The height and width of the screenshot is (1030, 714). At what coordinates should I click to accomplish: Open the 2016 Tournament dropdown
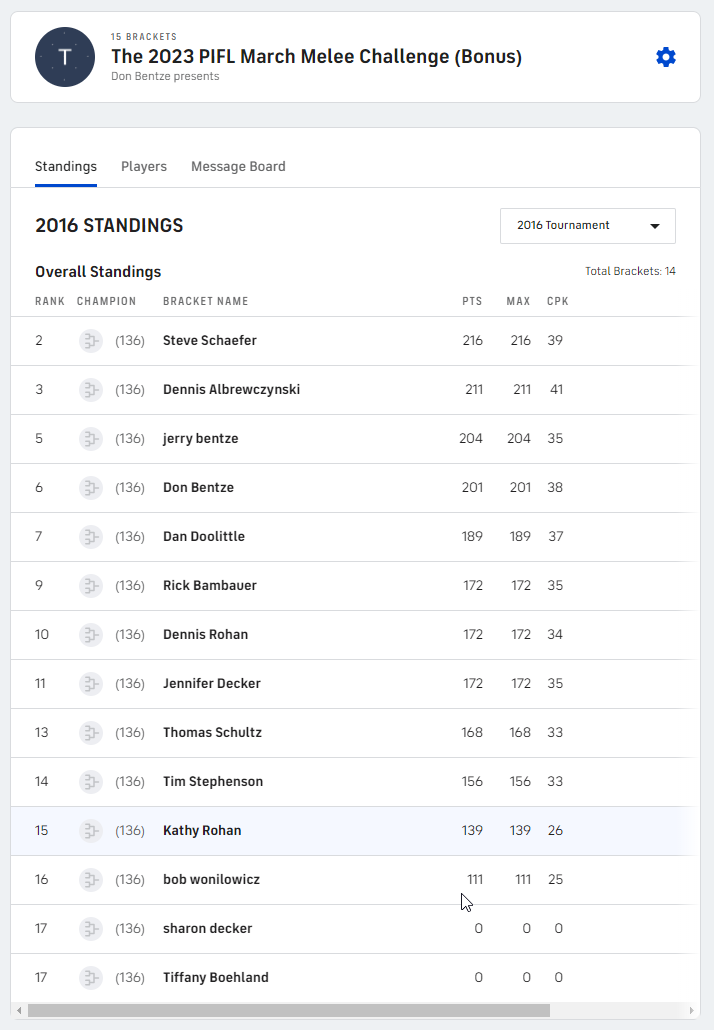click(x=588, y=226)
